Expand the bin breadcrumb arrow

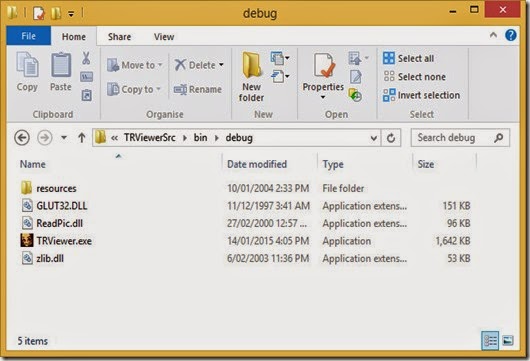point(217,138)
